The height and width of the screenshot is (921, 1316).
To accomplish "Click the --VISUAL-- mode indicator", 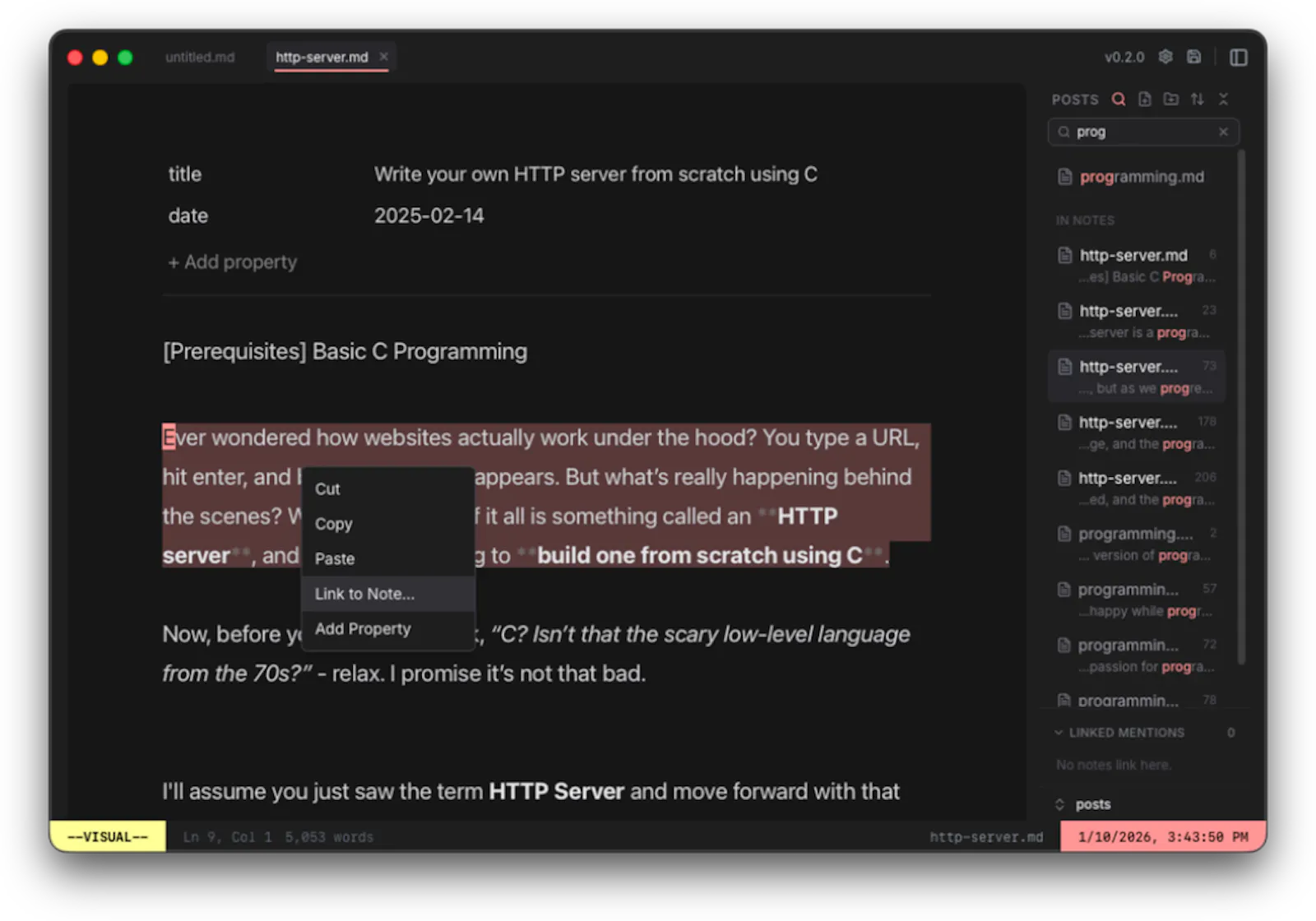I will pyautogui.click(x=108, y=836).
